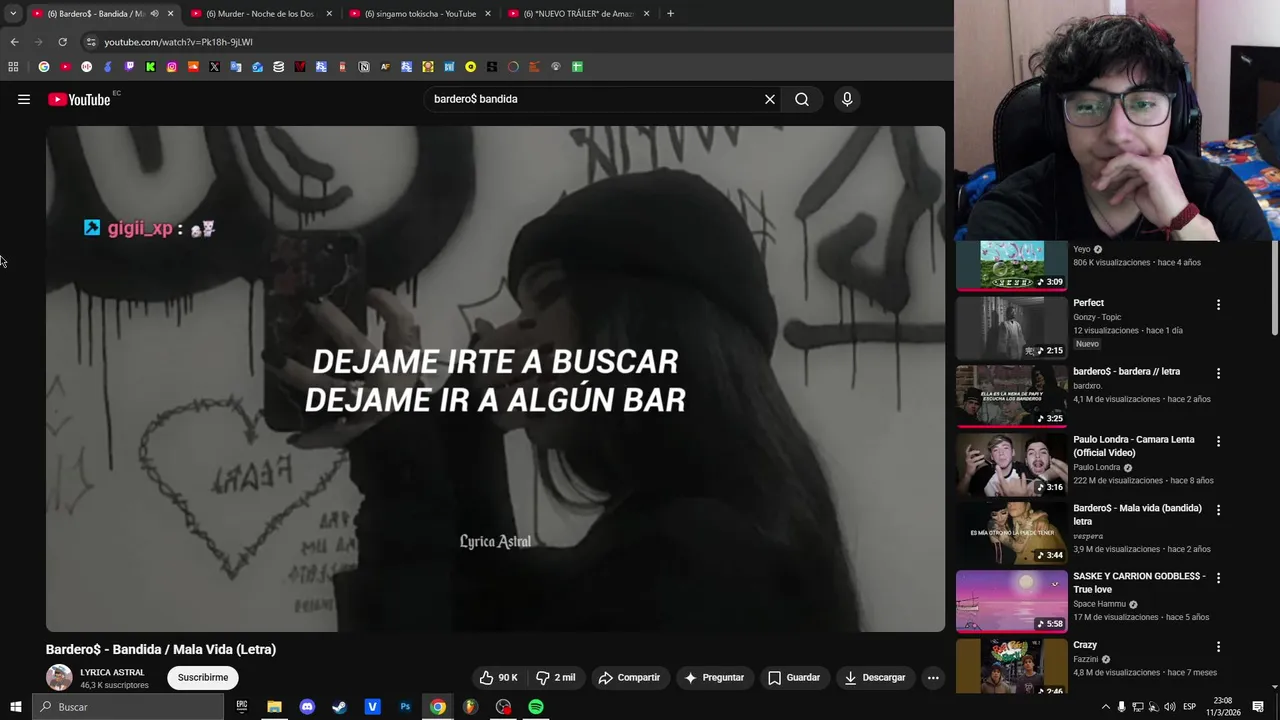
Task: Go back to the previous page
Action: [14, 42]
